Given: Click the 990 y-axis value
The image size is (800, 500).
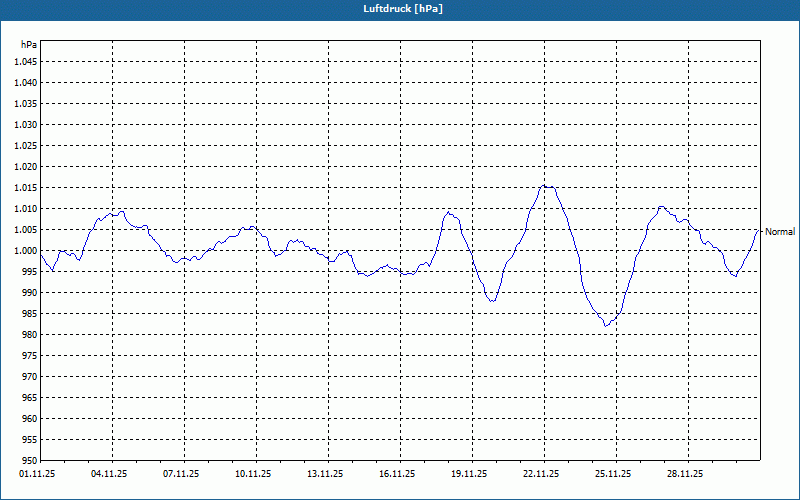Looking at the screenshot, I should (x=30, y=292).
